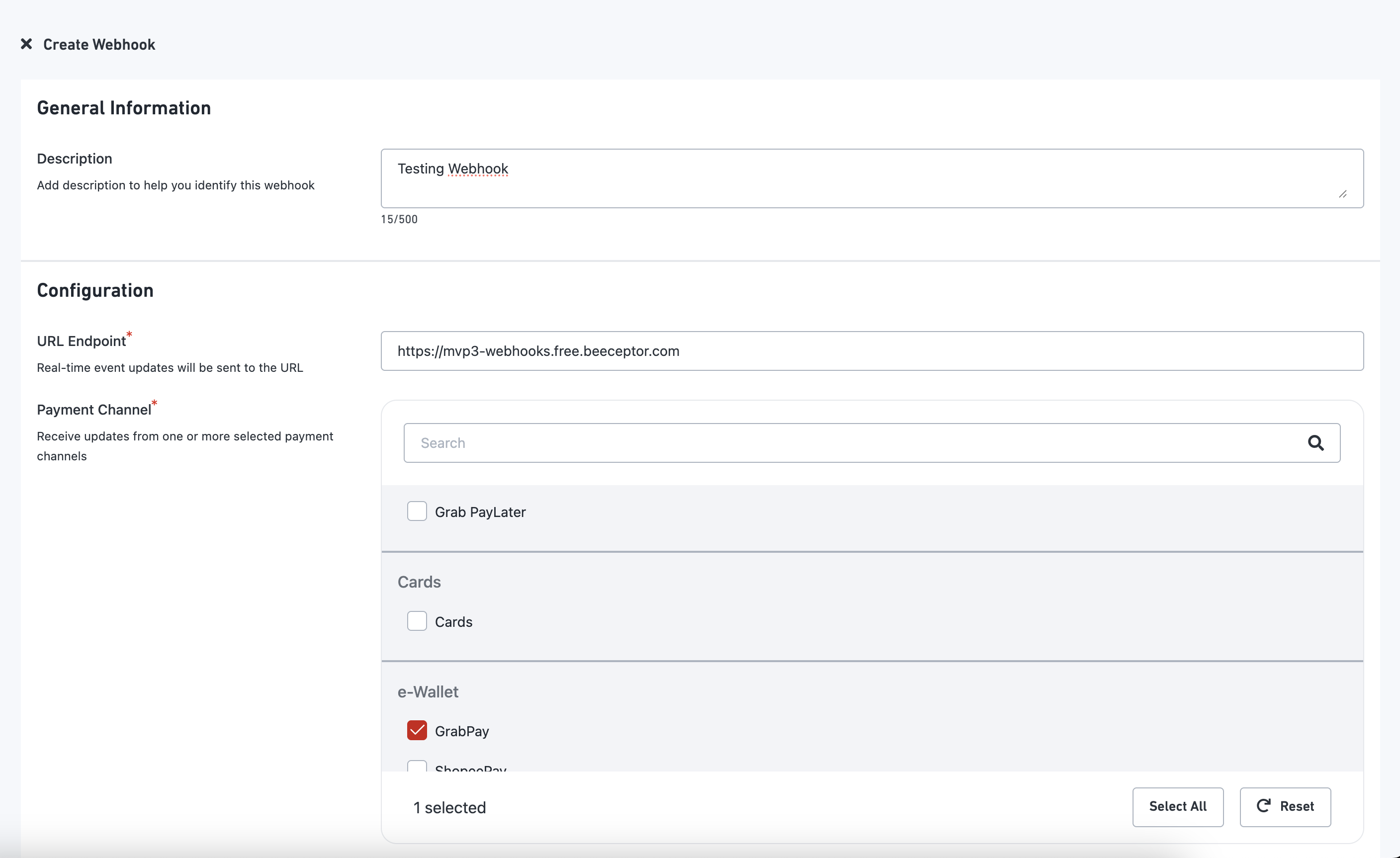The width and height of the screenshot is (1400, 858).
Task: Enable the Cards payment channel checkbox
Action: click(x=417, y=621)
